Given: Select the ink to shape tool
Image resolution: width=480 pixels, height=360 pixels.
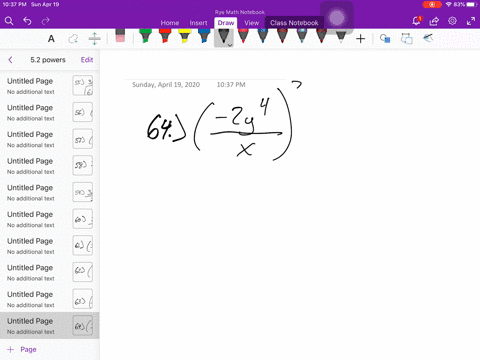Looking at the screenshot, I should pyautogui.click(x=385, y=39).
